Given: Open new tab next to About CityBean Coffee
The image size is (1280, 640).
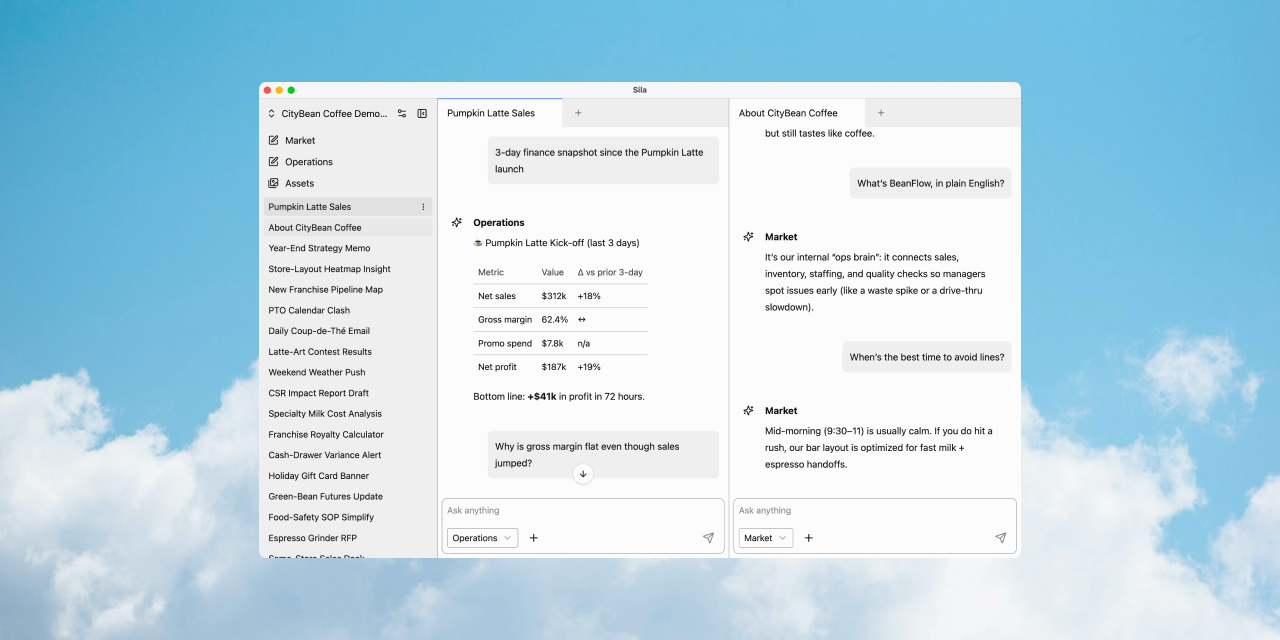Looking at the screenshot, I should pyautogui.click(x=881, y=113).
